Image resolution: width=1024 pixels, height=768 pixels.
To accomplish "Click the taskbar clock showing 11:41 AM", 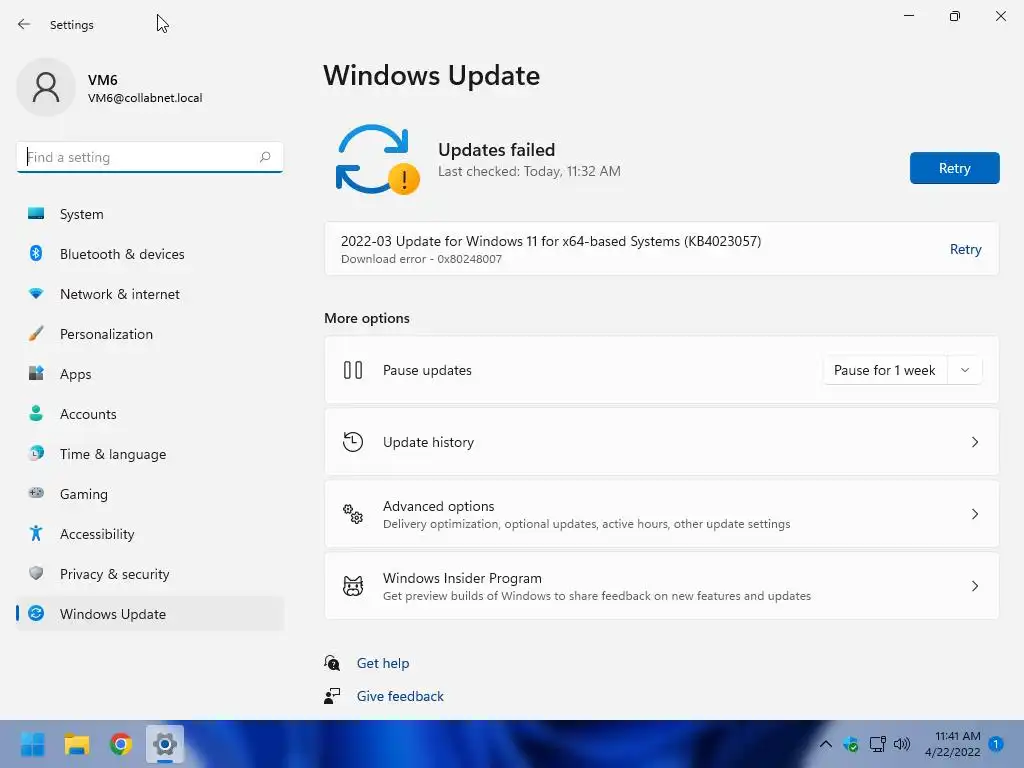I will tap(952, 744).
